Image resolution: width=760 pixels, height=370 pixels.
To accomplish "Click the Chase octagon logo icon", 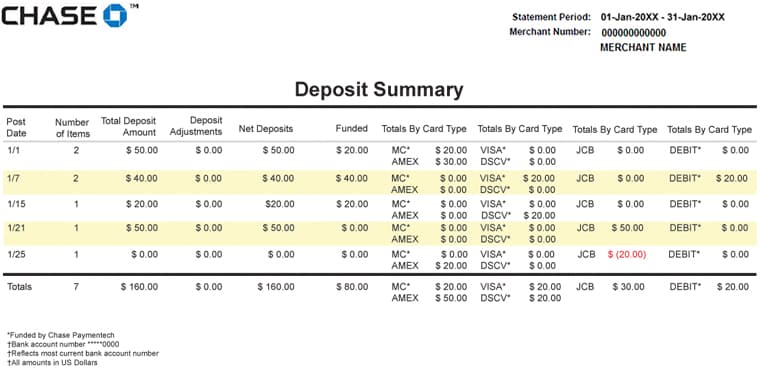I will pyautogui.click(x=115, y=15).
